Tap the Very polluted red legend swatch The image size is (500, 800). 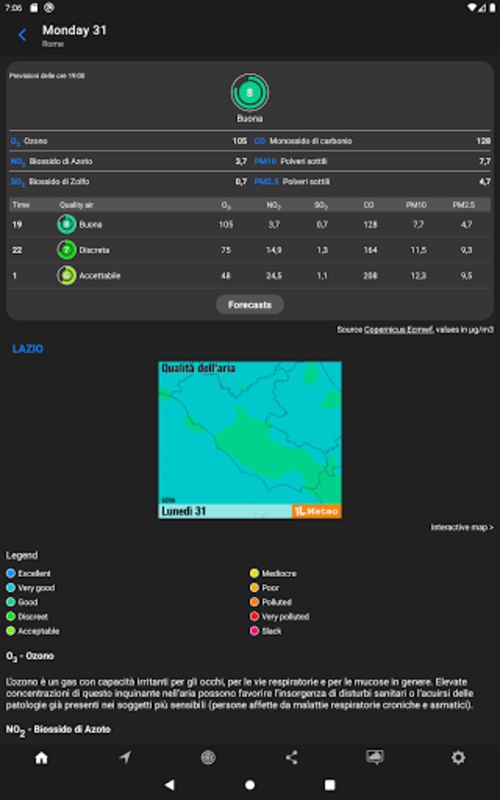pos(254,616)
